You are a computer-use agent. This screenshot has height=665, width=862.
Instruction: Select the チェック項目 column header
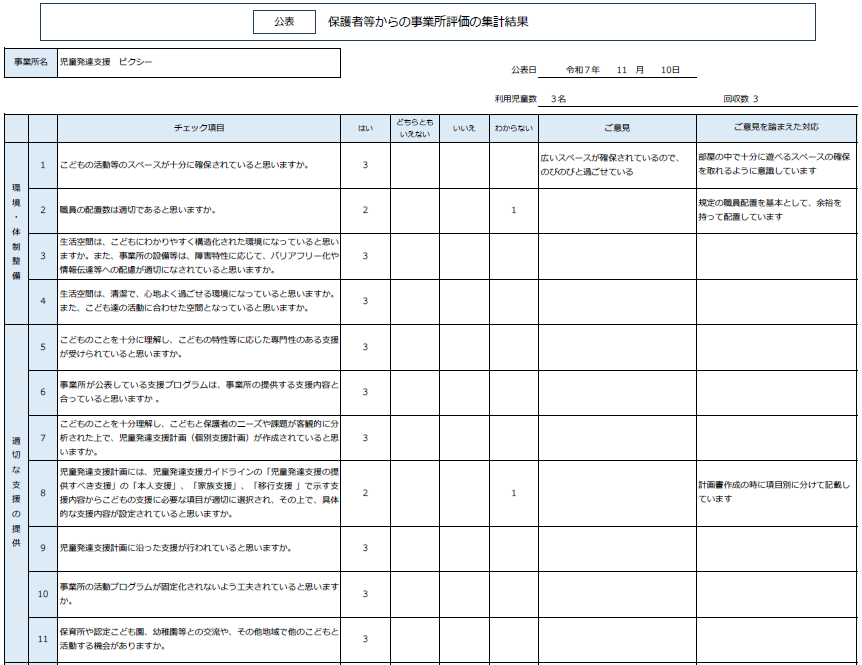click(x=199, y=128)
